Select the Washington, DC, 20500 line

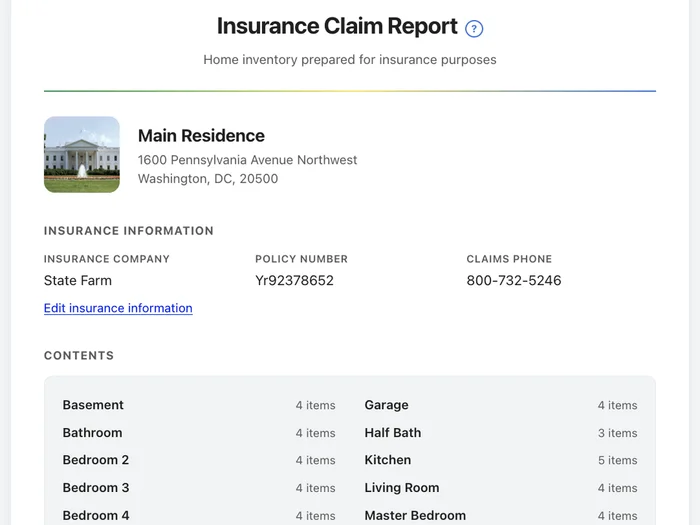coord(208,179)
